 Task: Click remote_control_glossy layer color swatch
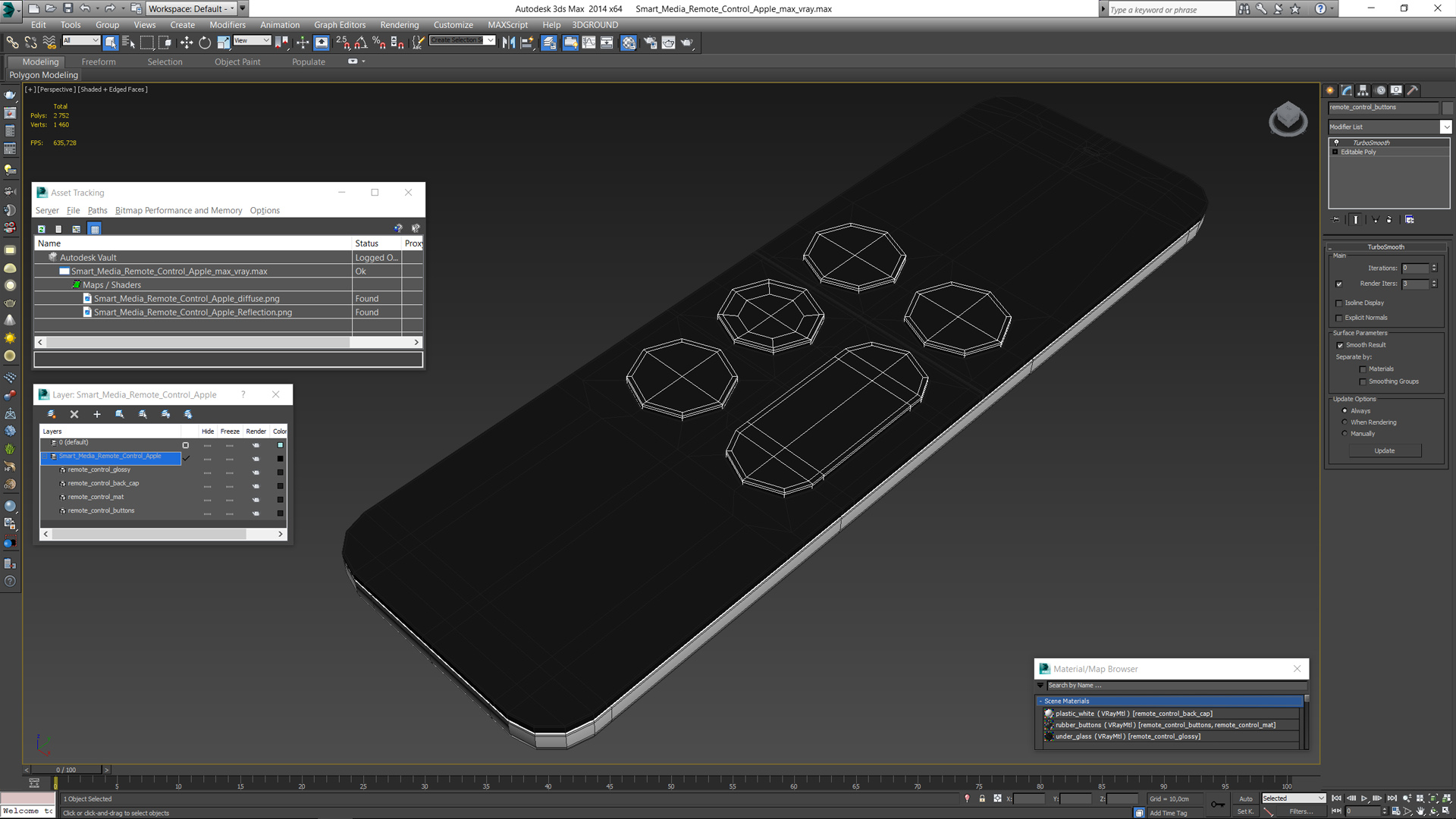[280, 472]
